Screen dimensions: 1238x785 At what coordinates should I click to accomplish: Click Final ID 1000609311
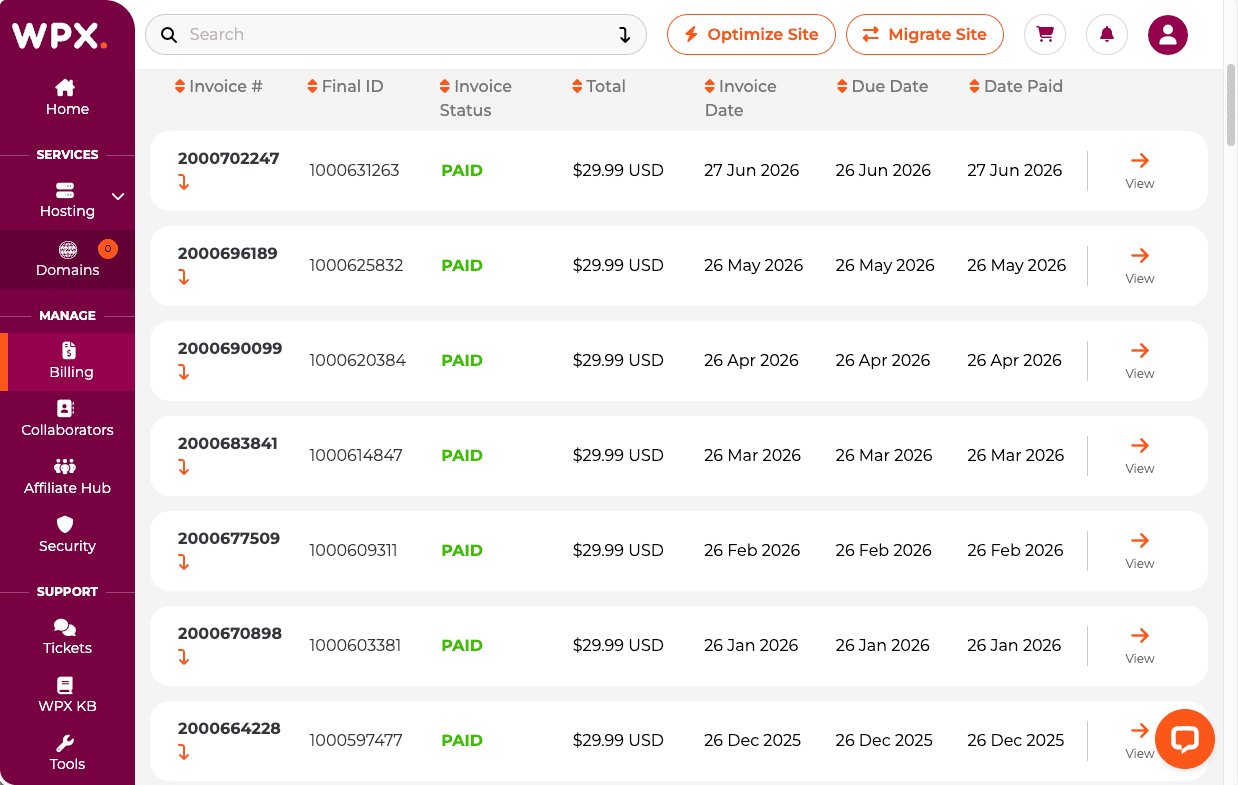pos(353,551)
